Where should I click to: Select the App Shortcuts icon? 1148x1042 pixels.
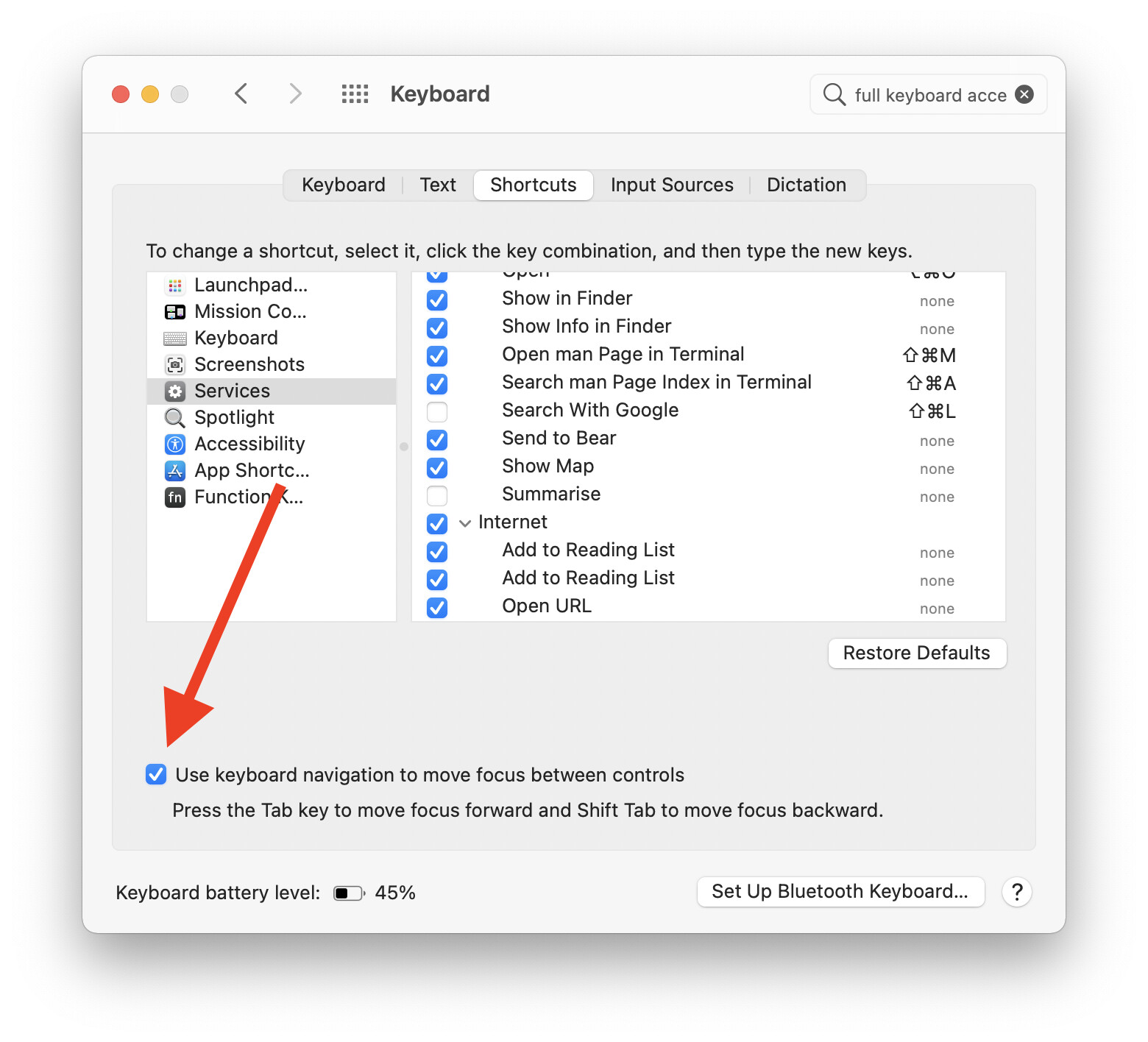point(175,471)
